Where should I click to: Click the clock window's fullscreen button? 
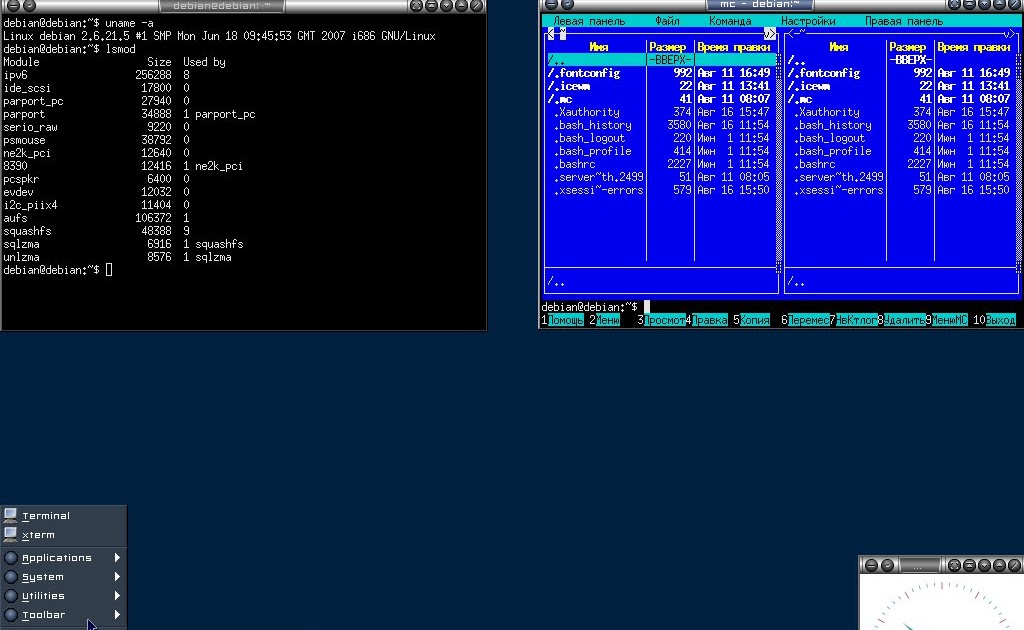[954, 565]
